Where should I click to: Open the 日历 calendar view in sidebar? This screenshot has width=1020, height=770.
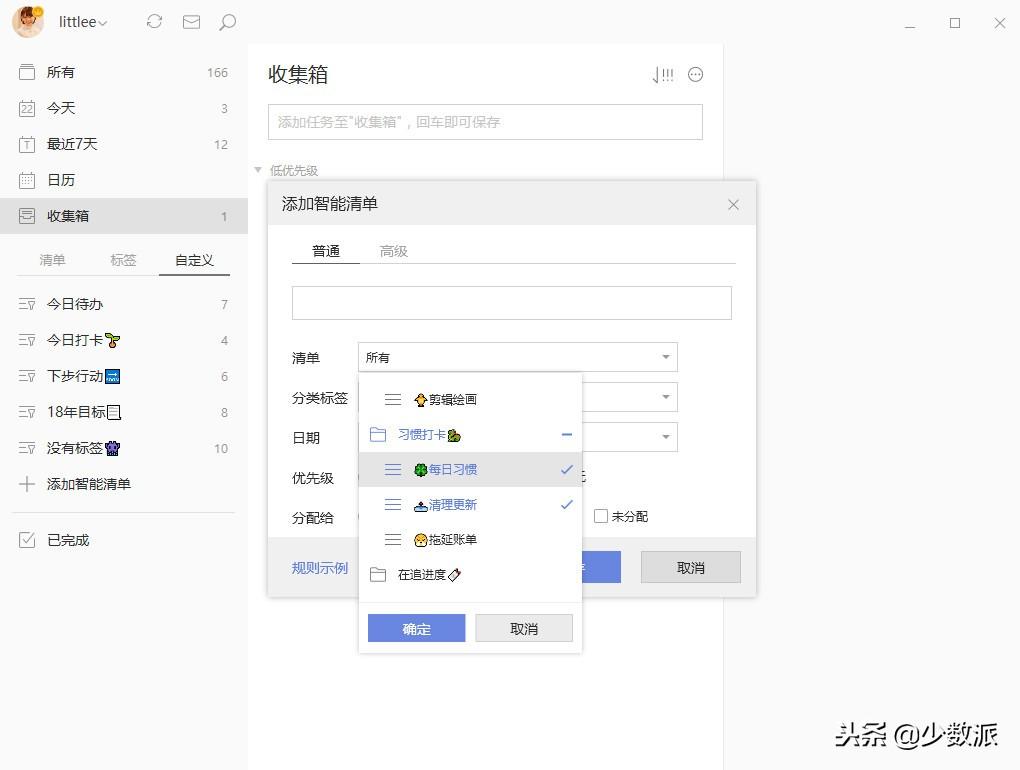click(61, 180)
